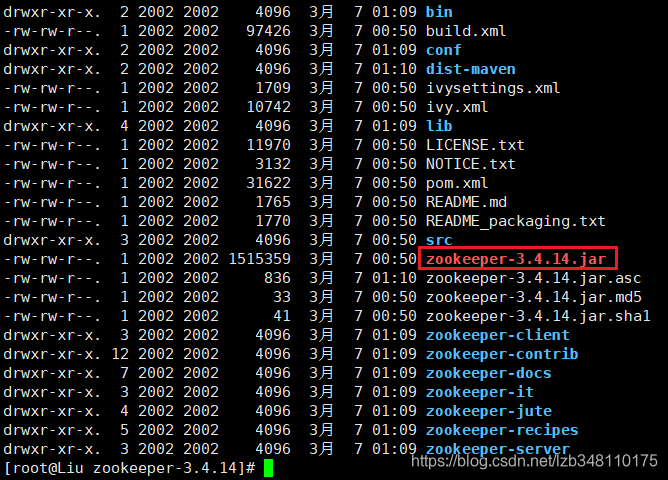Select the zookeeper-server directory name
Screen dimensions: 668x480
pos(498,449)
